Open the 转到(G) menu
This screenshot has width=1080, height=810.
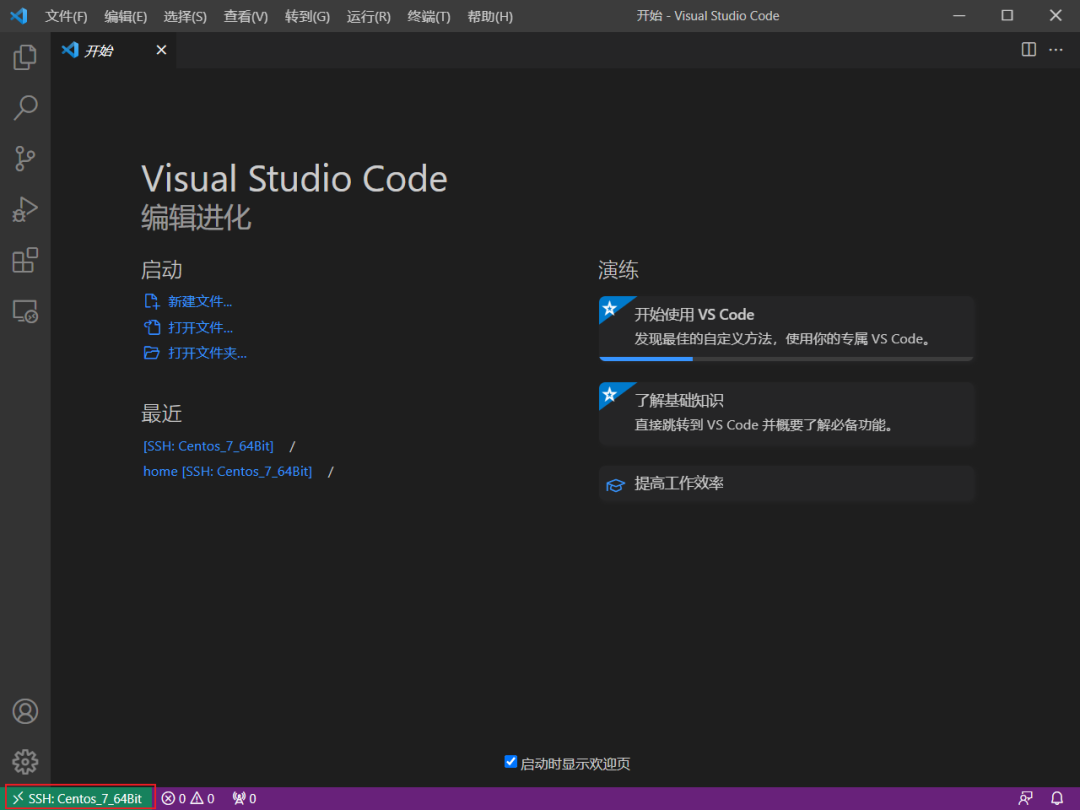click(307, 16)
